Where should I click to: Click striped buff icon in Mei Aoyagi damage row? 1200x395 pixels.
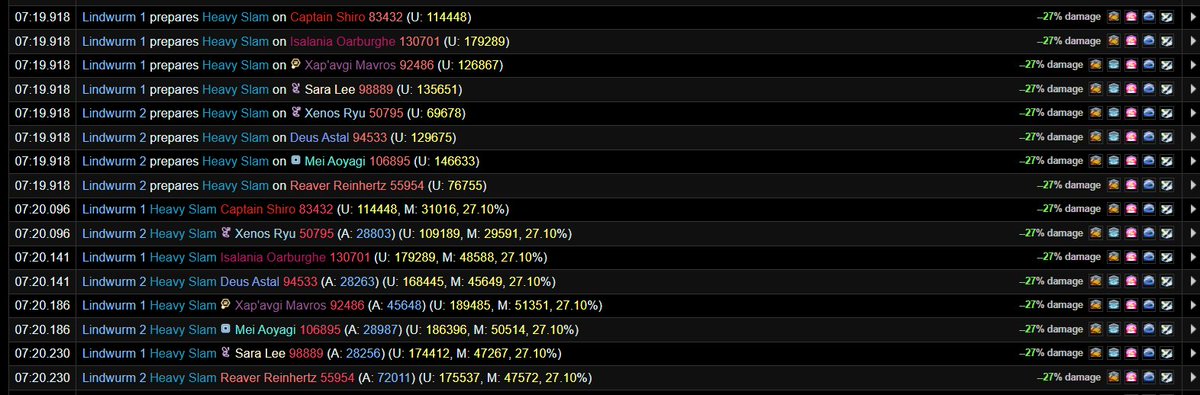click(x=1166, y=328)
